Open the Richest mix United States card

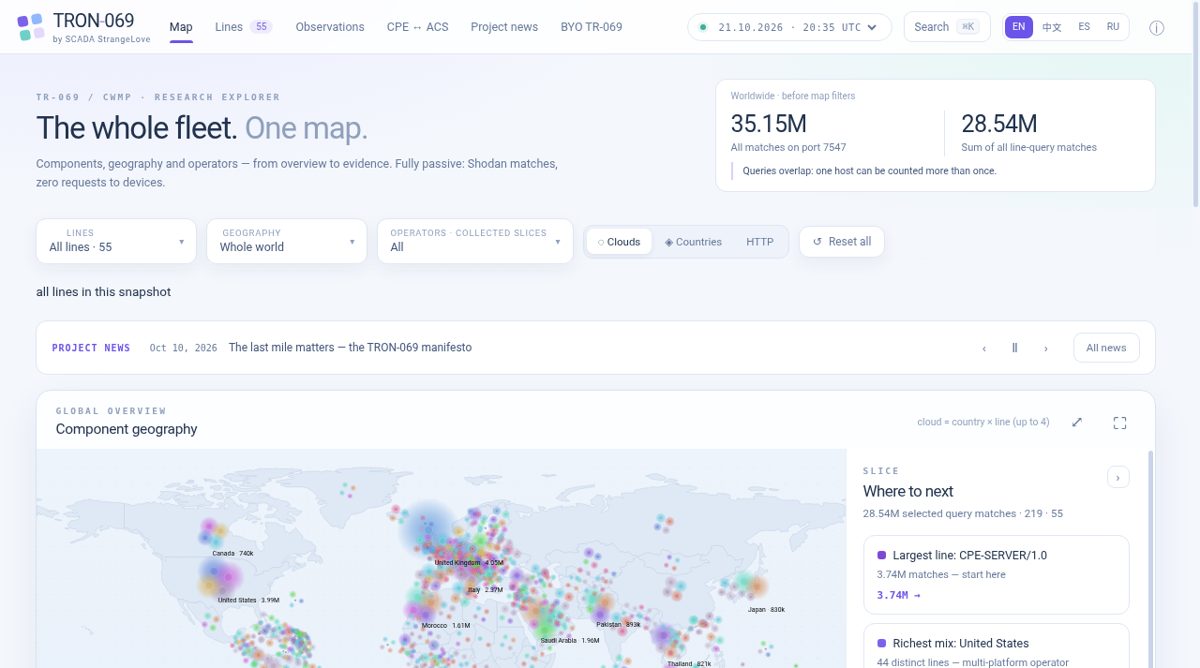pos(996,646)
